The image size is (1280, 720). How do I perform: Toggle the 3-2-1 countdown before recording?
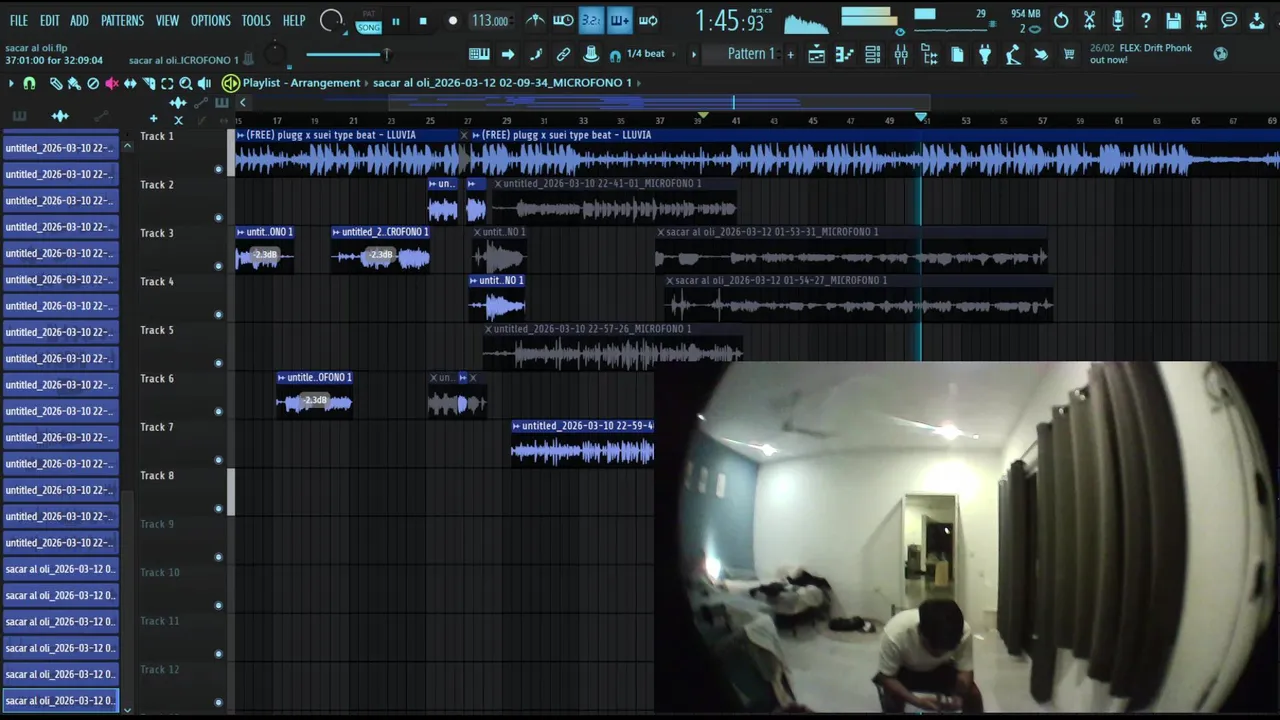pos(591,20)
